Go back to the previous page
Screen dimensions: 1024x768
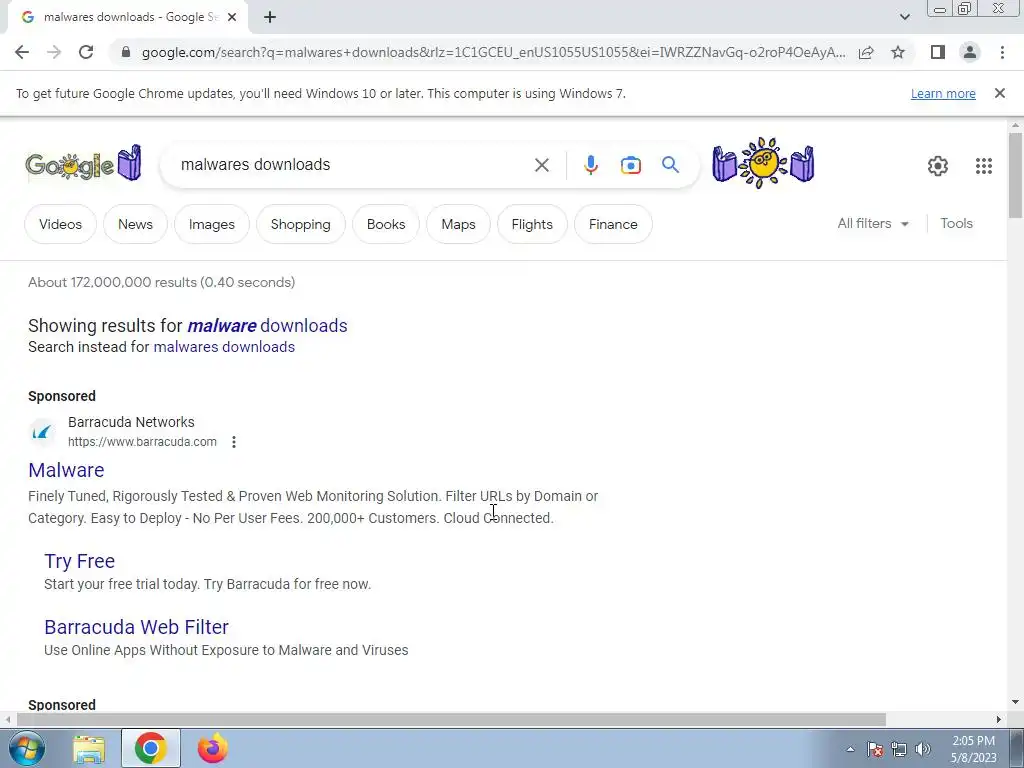(x=22, y=52)
